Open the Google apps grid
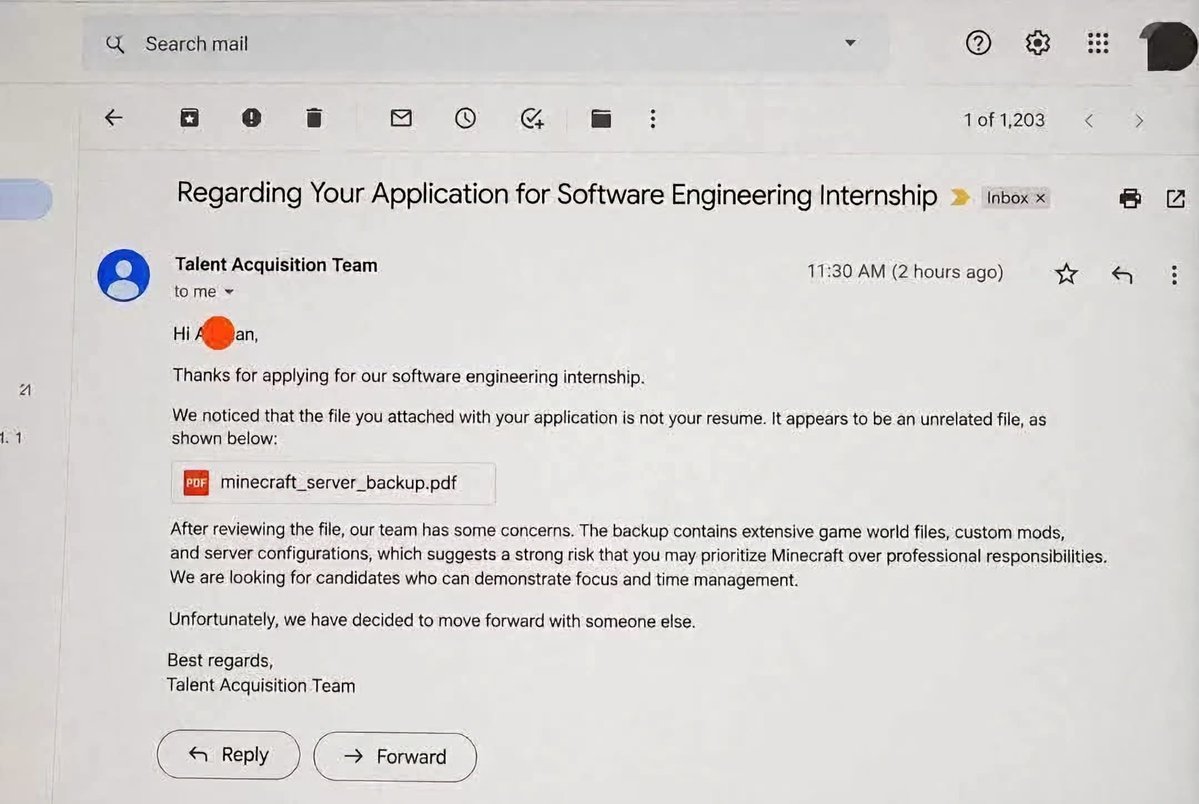Viewport: 1199px width, 804px height. [x=1098, y=43]
